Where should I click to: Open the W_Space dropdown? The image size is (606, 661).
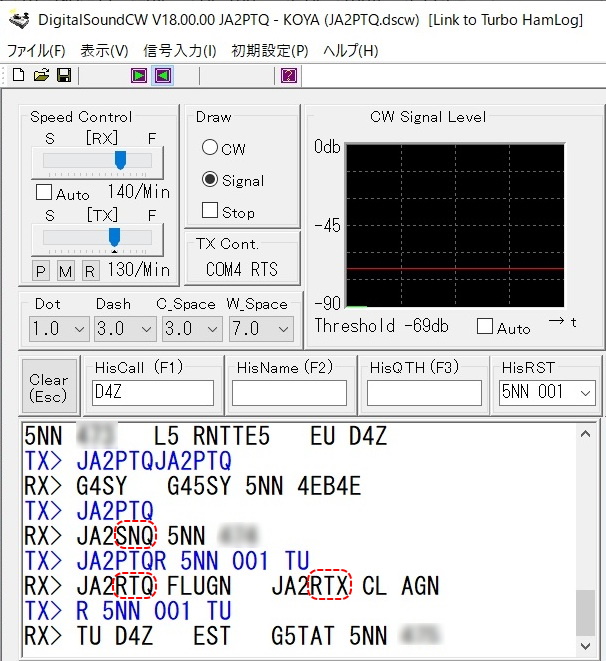point(261,329)
